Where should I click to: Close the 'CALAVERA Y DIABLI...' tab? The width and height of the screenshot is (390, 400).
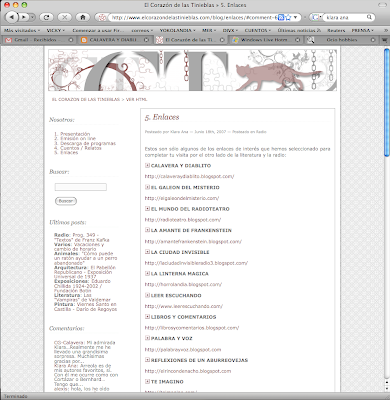coord(146,40)
